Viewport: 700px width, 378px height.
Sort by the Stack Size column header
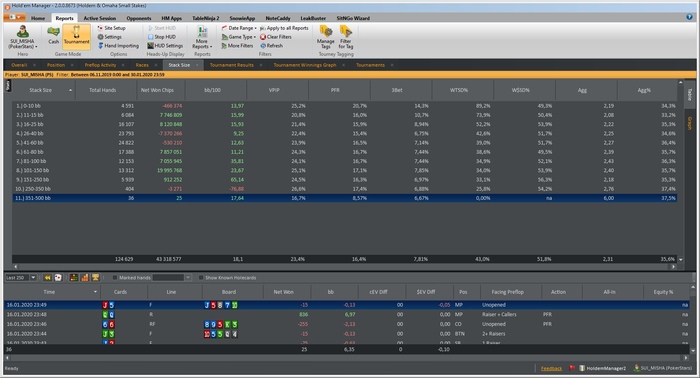(43, 90)
